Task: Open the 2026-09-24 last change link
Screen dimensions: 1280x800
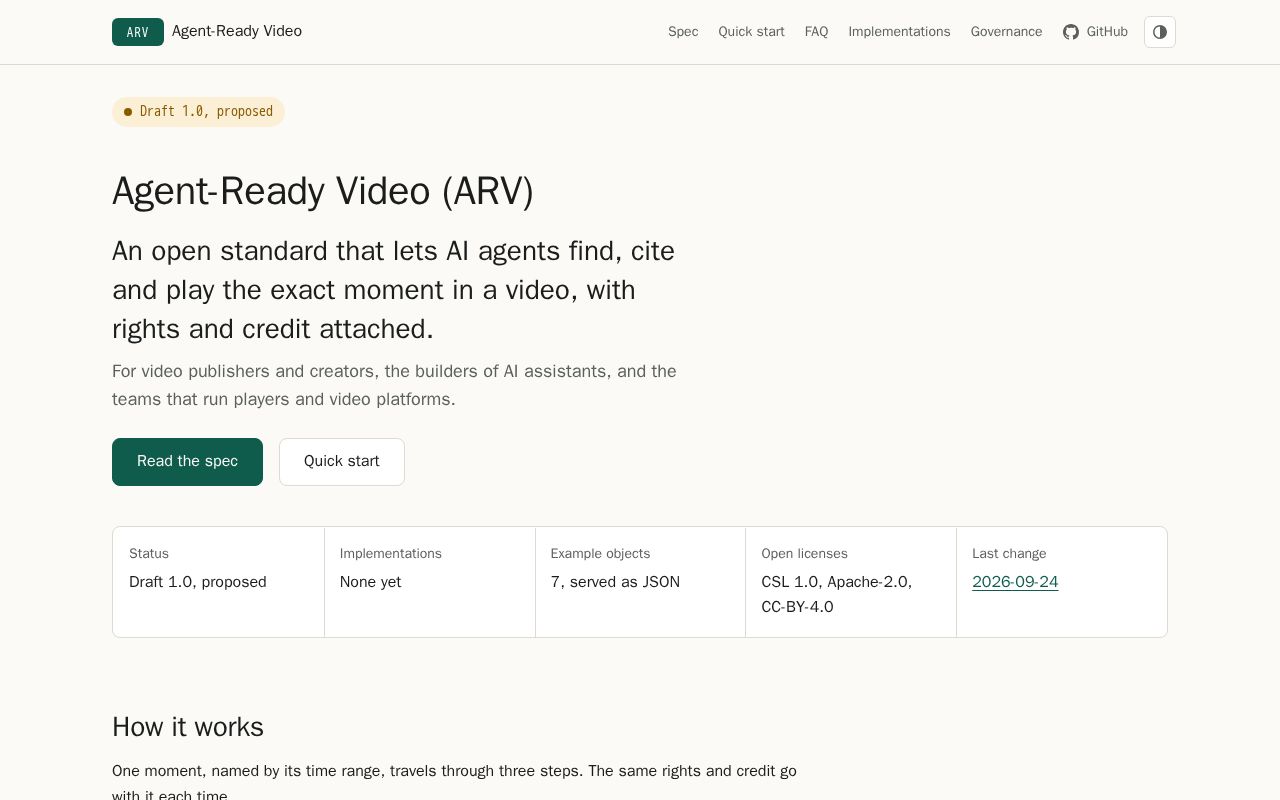Action: [x=1015, y=582]
